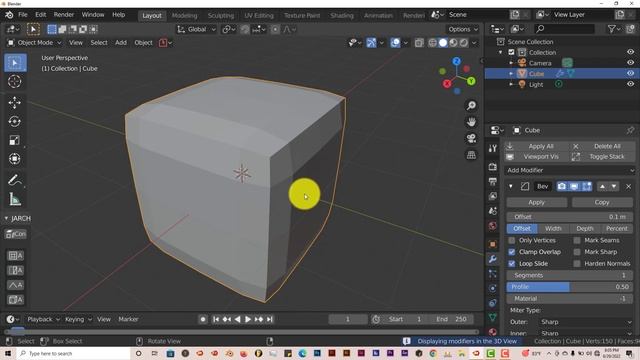The image size is (640, 360).
Task: Open the Add Modifier dropdown
Action: click(570, 170)
